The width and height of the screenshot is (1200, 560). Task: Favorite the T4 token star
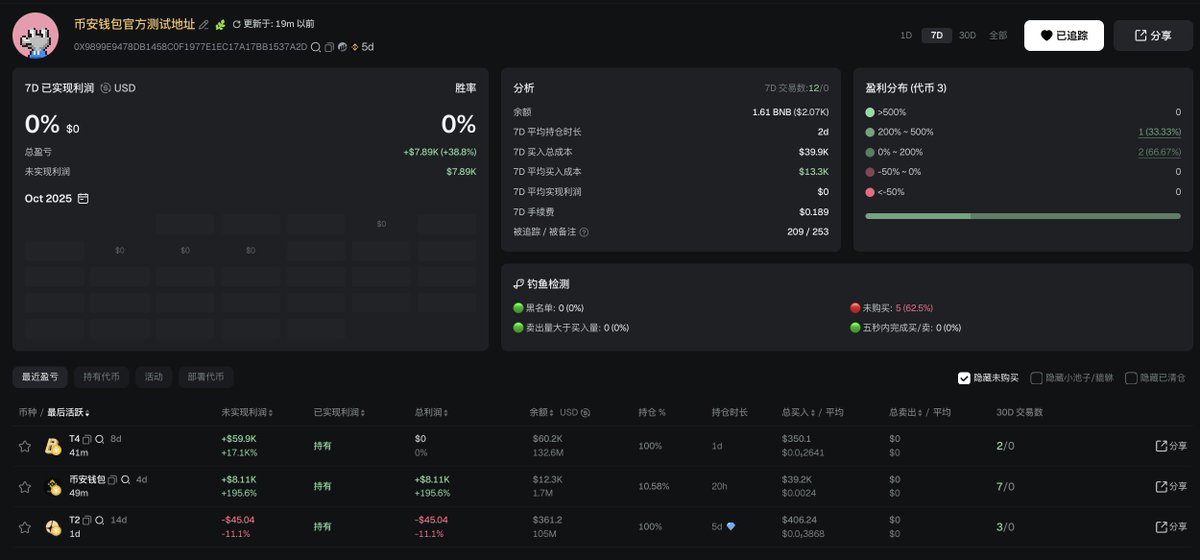point(25,446)
